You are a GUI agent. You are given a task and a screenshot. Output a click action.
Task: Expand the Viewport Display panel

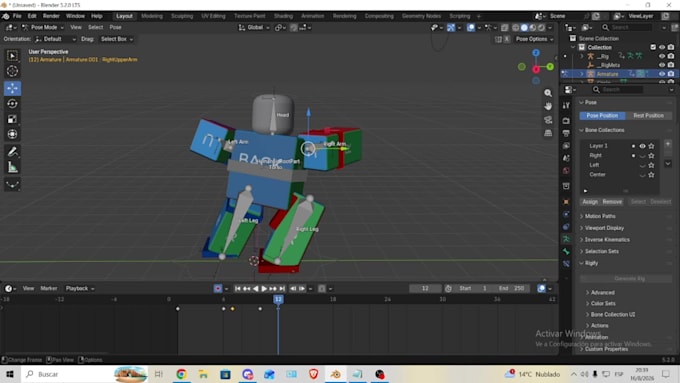[x=604, y=228]
